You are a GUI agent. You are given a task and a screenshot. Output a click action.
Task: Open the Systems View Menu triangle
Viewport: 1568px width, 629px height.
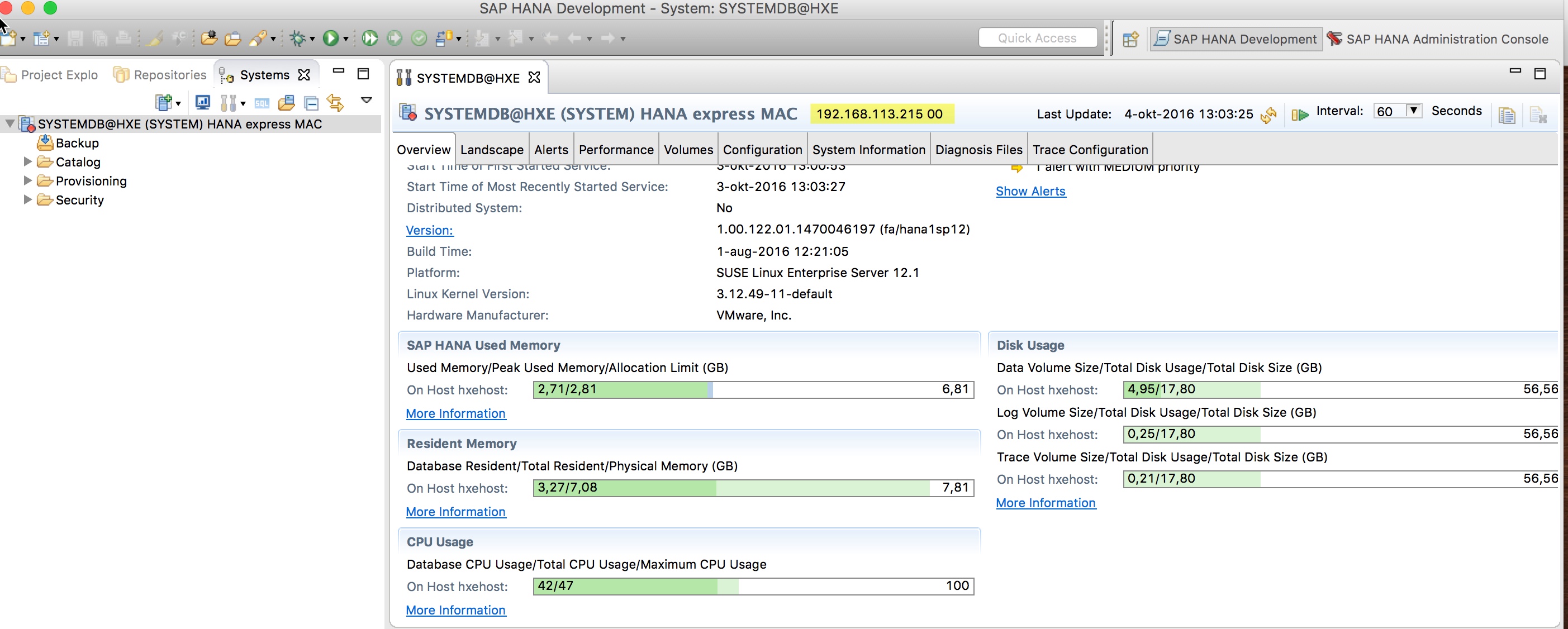pyautogui.click(x=367, y=100)
